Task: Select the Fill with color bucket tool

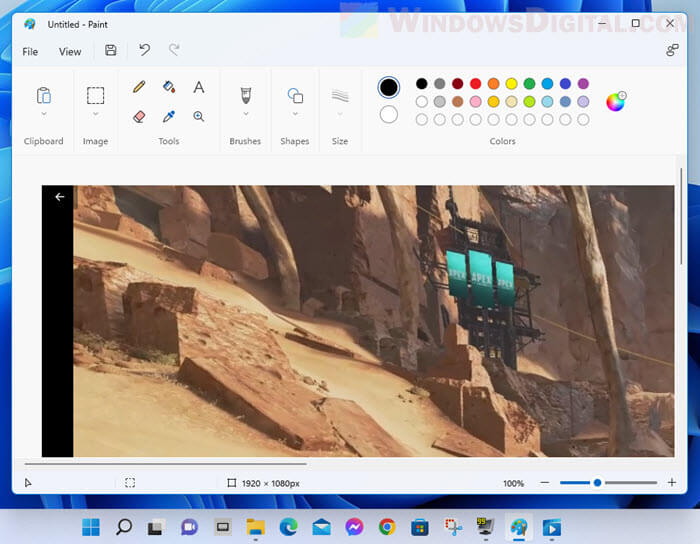Action: [169, 86]
